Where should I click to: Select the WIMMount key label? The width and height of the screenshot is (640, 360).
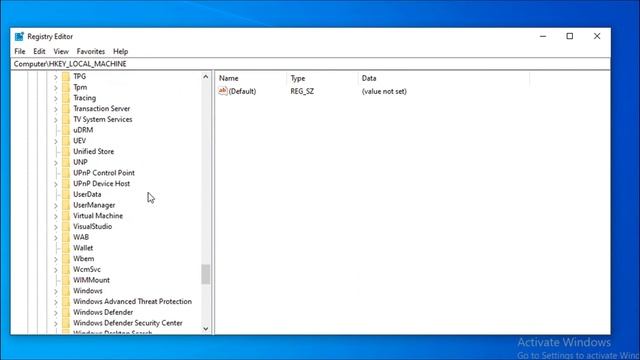pyautogui.click(x=91, y=280)
